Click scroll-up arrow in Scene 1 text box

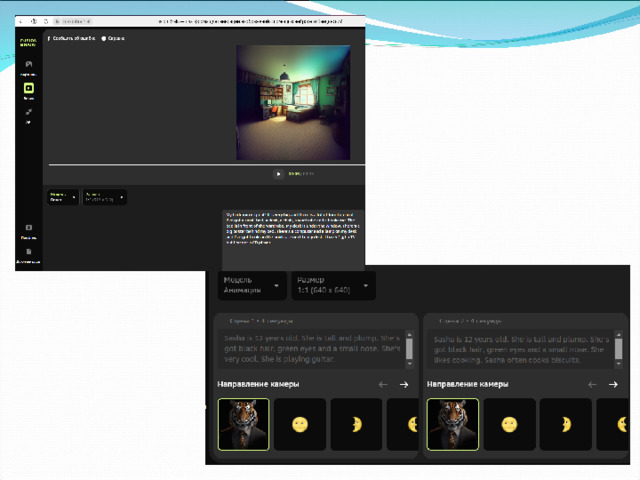coord(409,334)
